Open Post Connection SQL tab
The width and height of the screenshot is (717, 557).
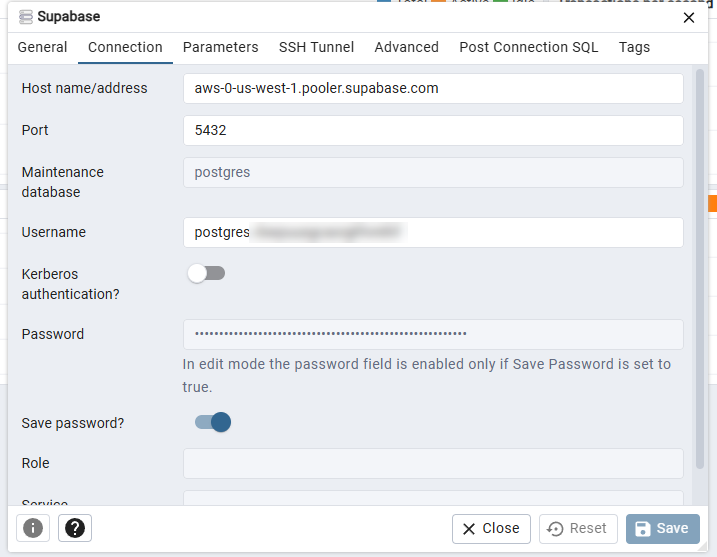tap(528, 47)
